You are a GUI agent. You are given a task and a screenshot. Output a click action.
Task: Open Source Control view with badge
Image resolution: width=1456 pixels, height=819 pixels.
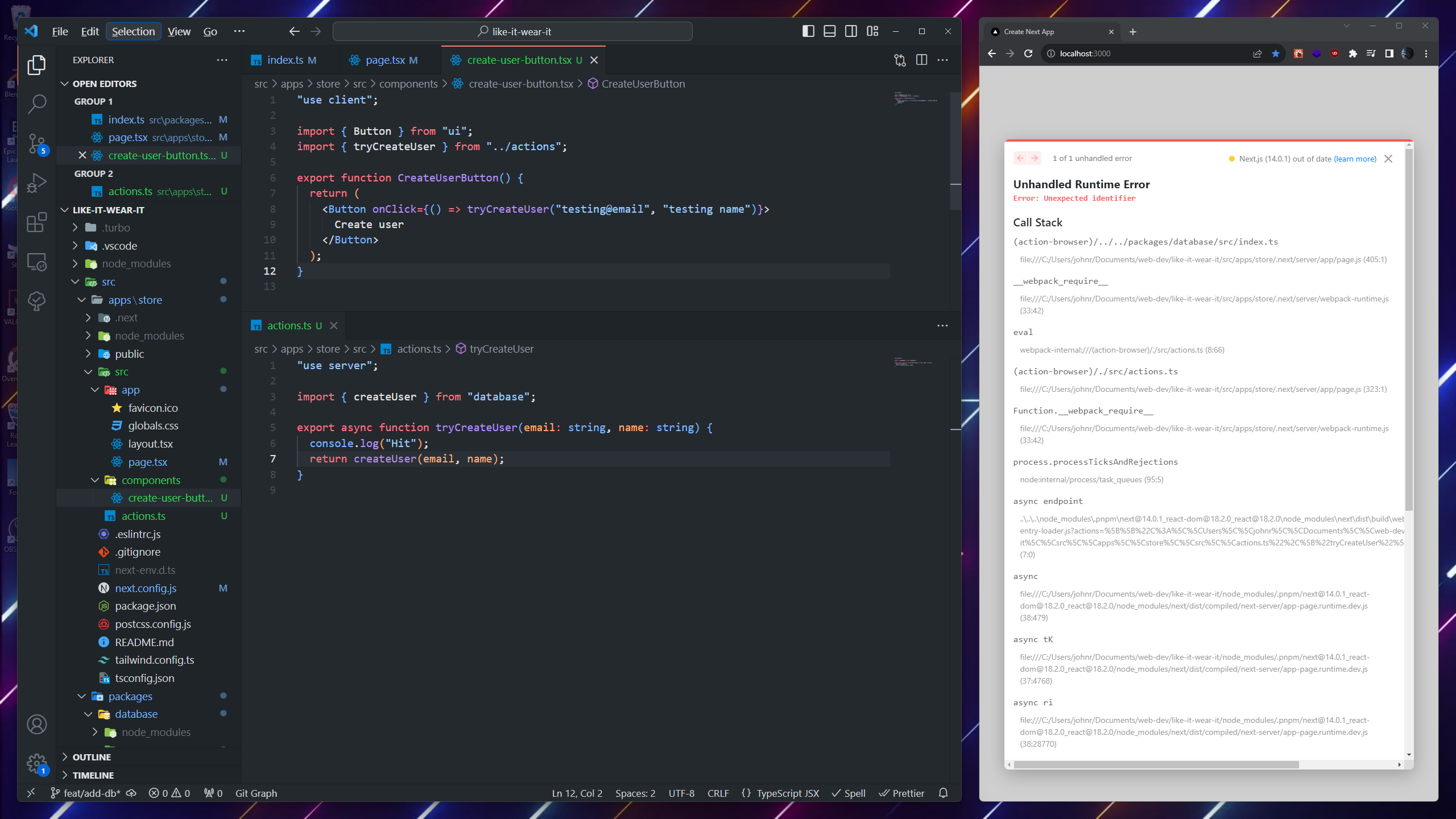click(x=37, y=143)
